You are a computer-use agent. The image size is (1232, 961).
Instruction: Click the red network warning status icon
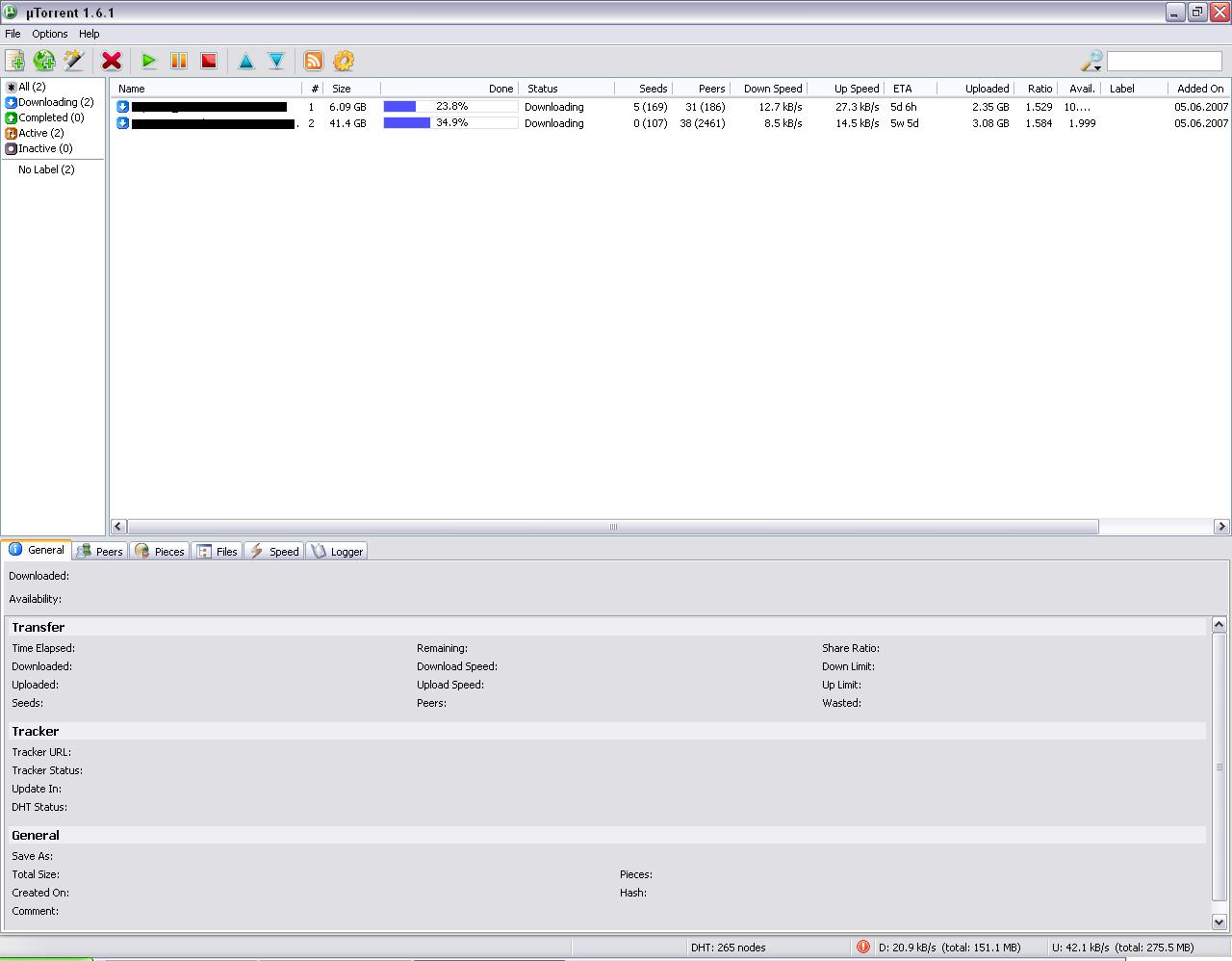point(862,947)
